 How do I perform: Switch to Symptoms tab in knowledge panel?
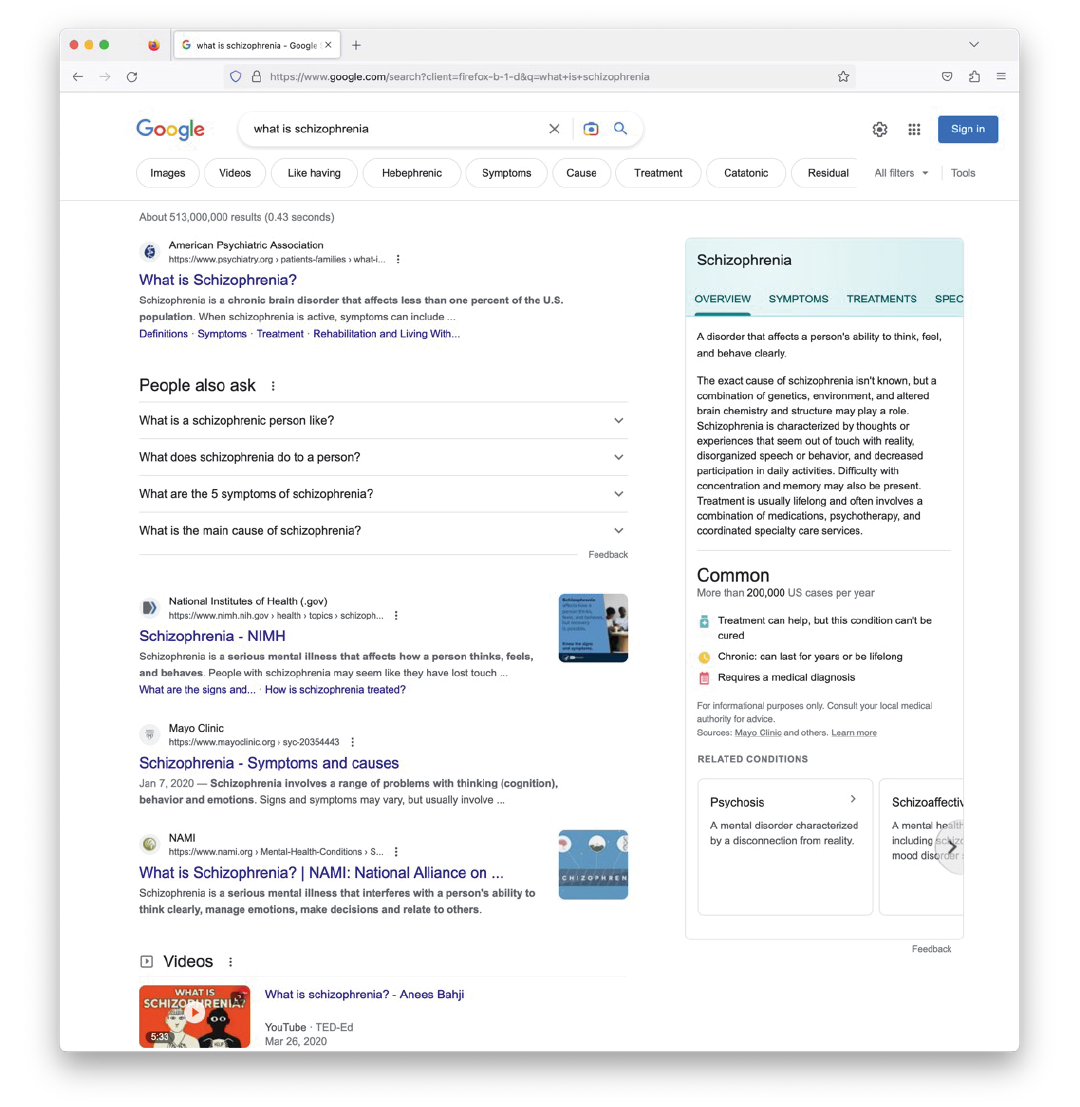(x=798, y=299)
